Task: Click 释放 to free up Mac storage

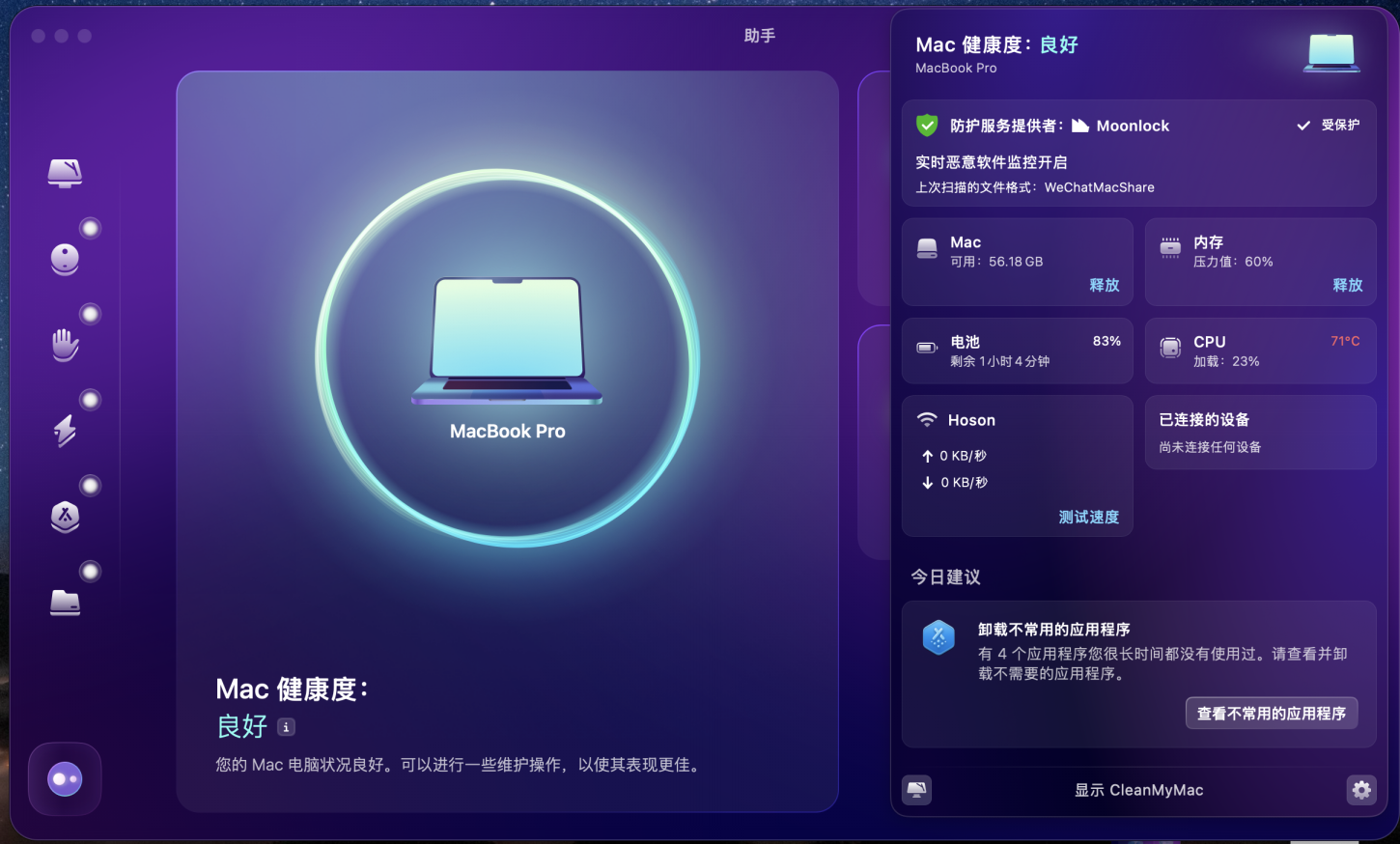Action: tap(1105, 285)
